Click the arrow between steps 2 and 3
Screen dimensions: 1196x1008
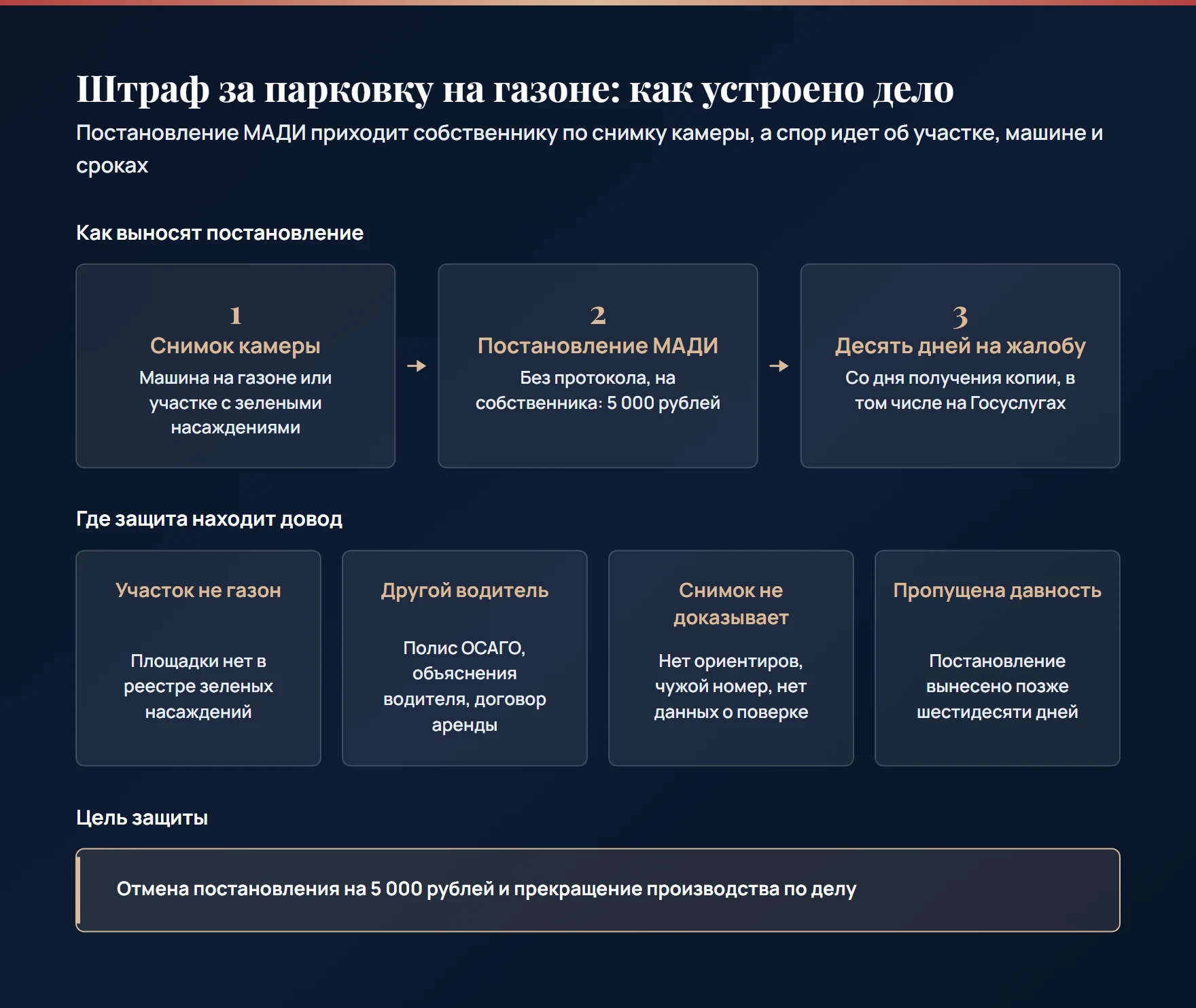click(779, 366)
